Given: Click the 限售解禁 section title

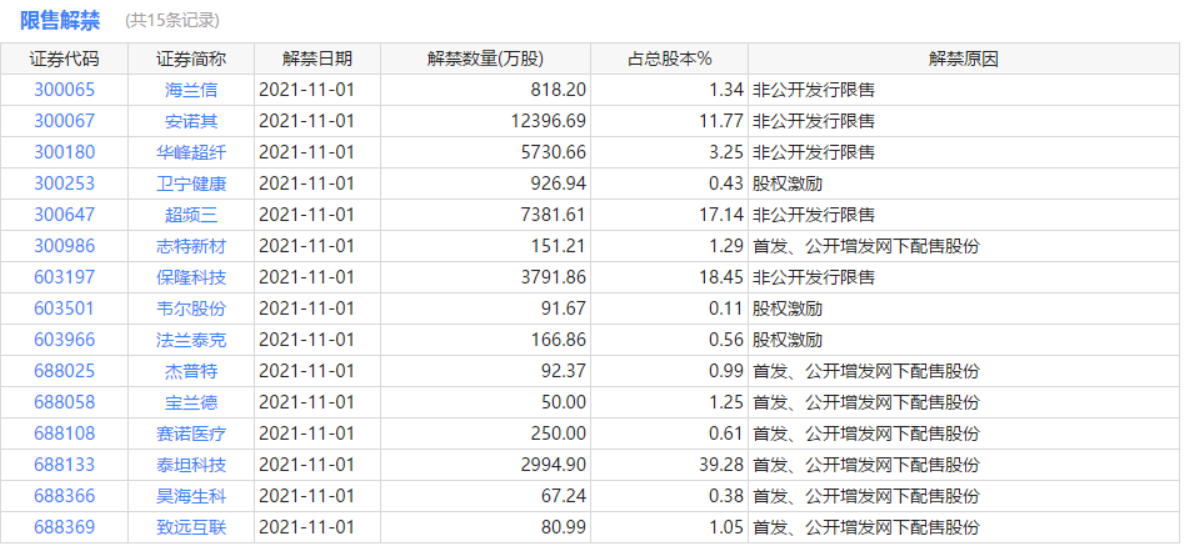Looking at the screenshot, I should [x=60, y=21].
